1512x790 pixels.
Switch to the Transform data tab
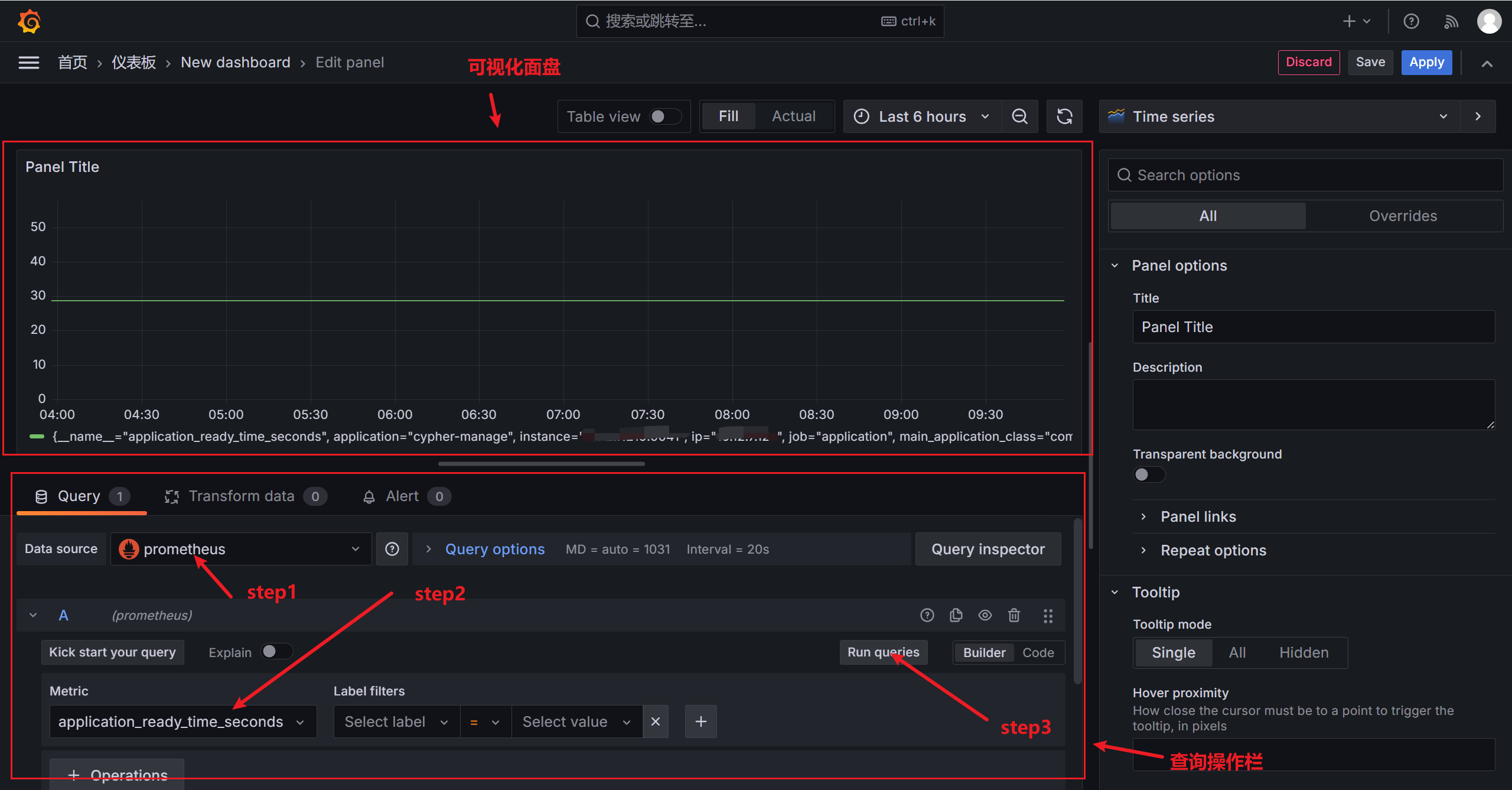pos(246,496)
